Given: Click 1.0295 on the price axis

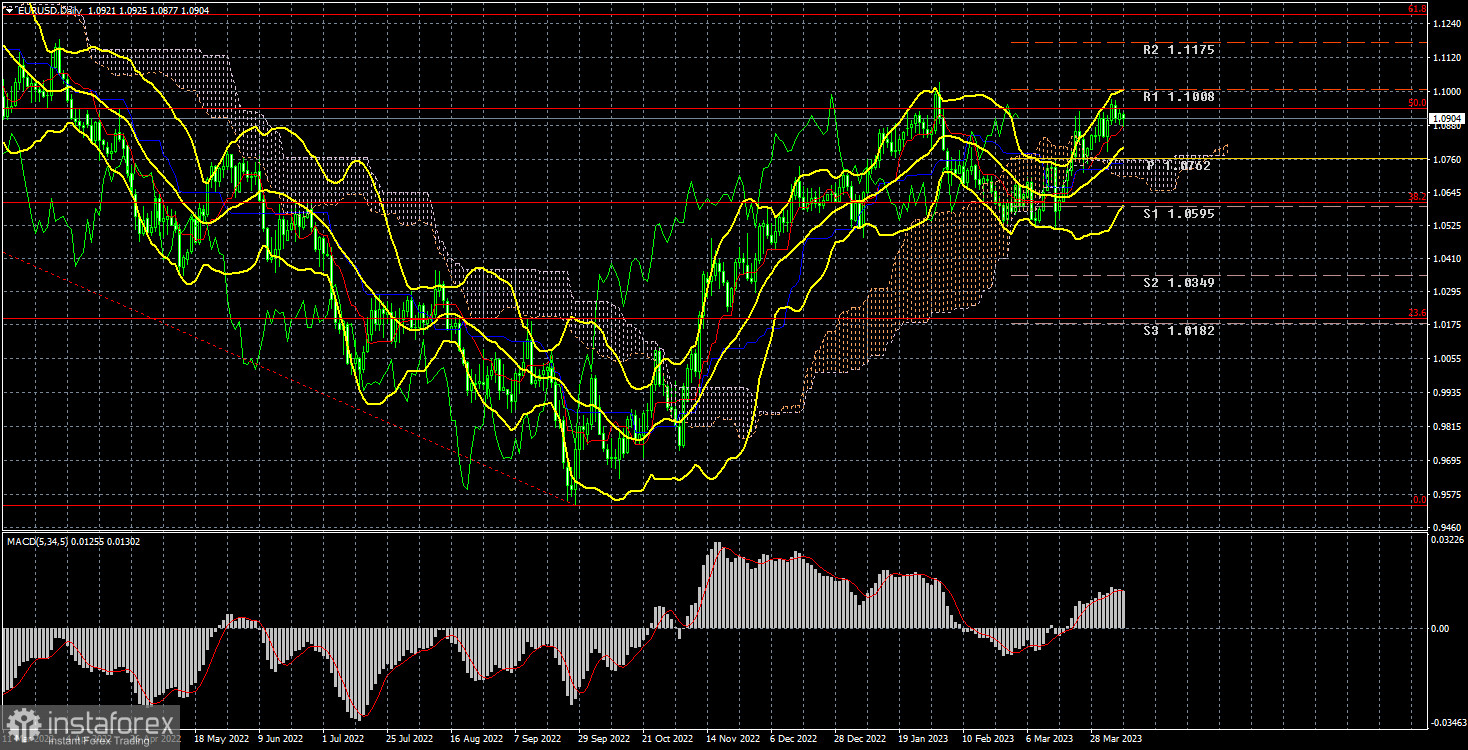Looking at the screenshot, I should [1446, 292].
